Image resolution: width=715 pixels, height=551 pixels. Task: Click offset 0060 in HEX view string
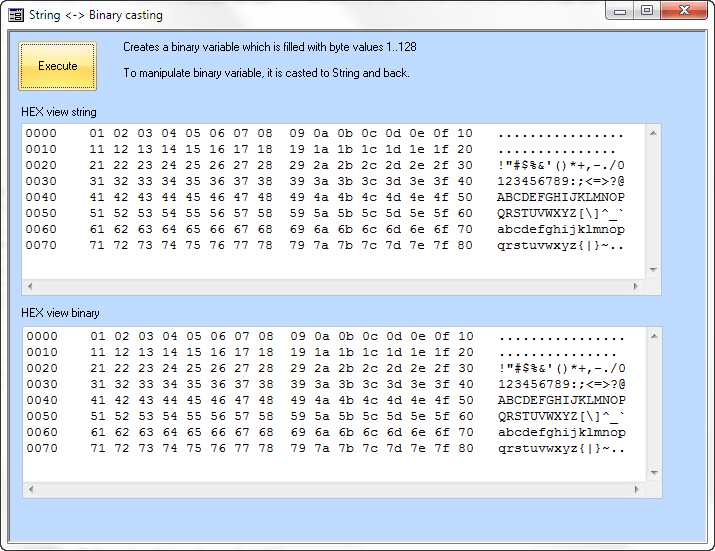(x=41, y=229)
